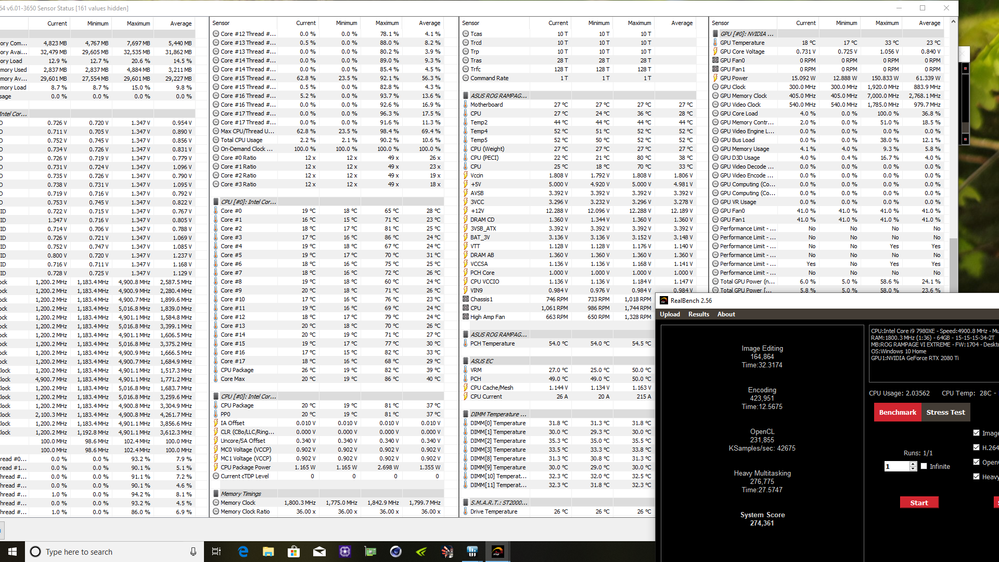
Task: Open the green graphics card taskbar icon
Action: tap(370, 552)
